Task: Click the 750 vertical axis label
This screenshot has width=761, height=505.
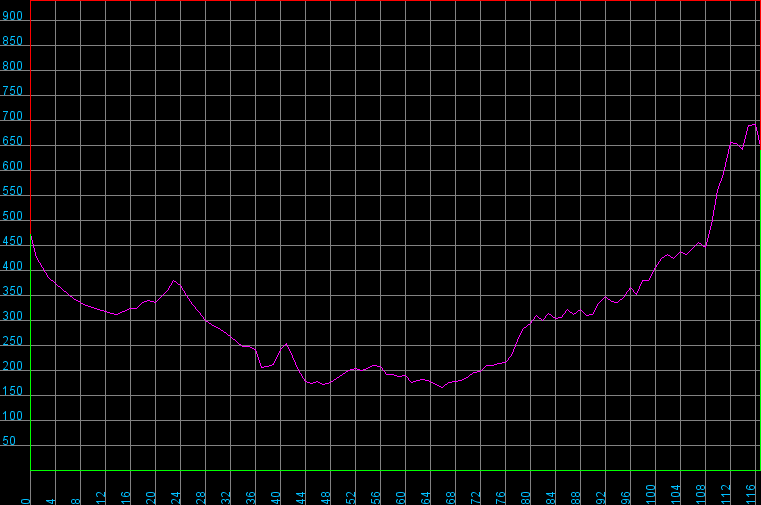Action: click(x=13, y=91)
